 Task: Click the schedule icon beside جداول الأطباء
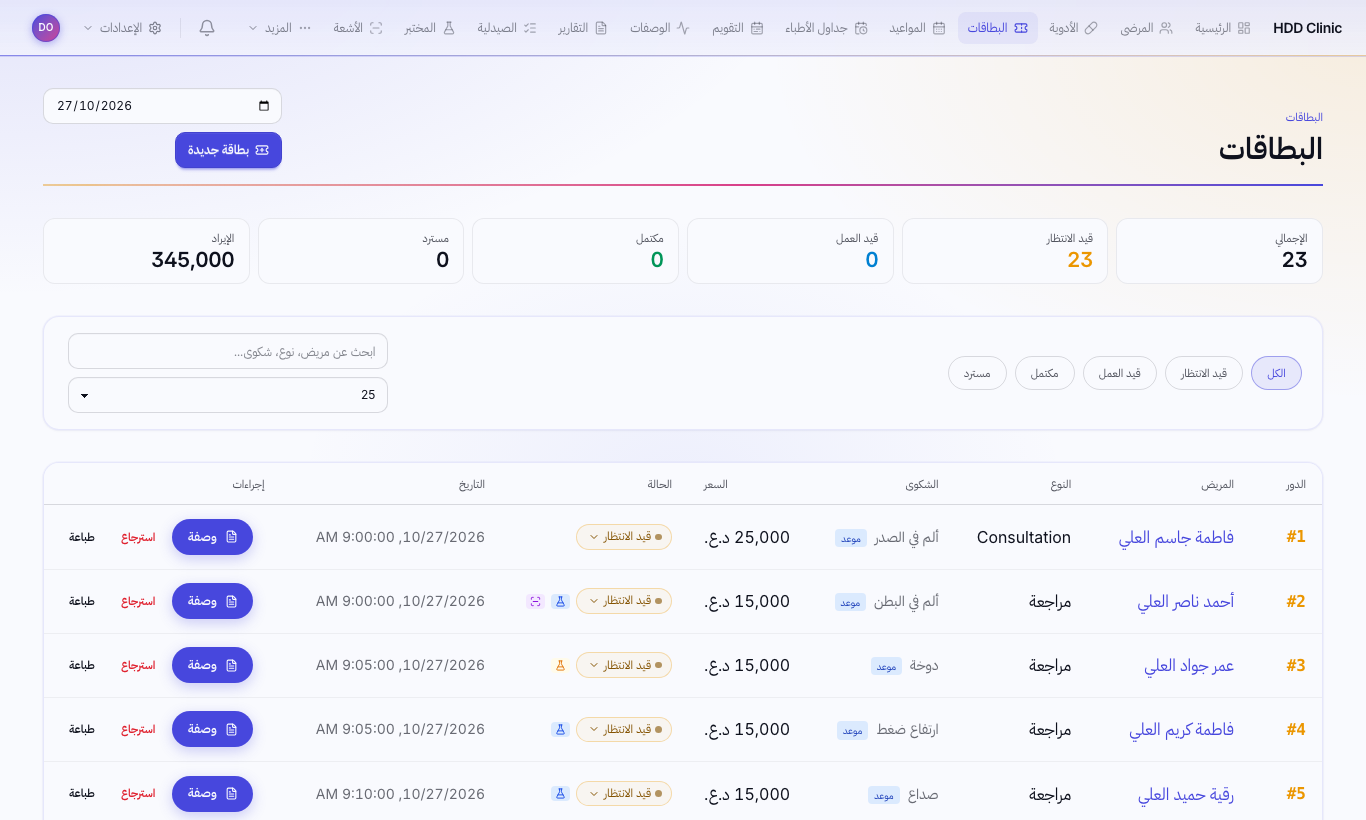click(861, 28)
